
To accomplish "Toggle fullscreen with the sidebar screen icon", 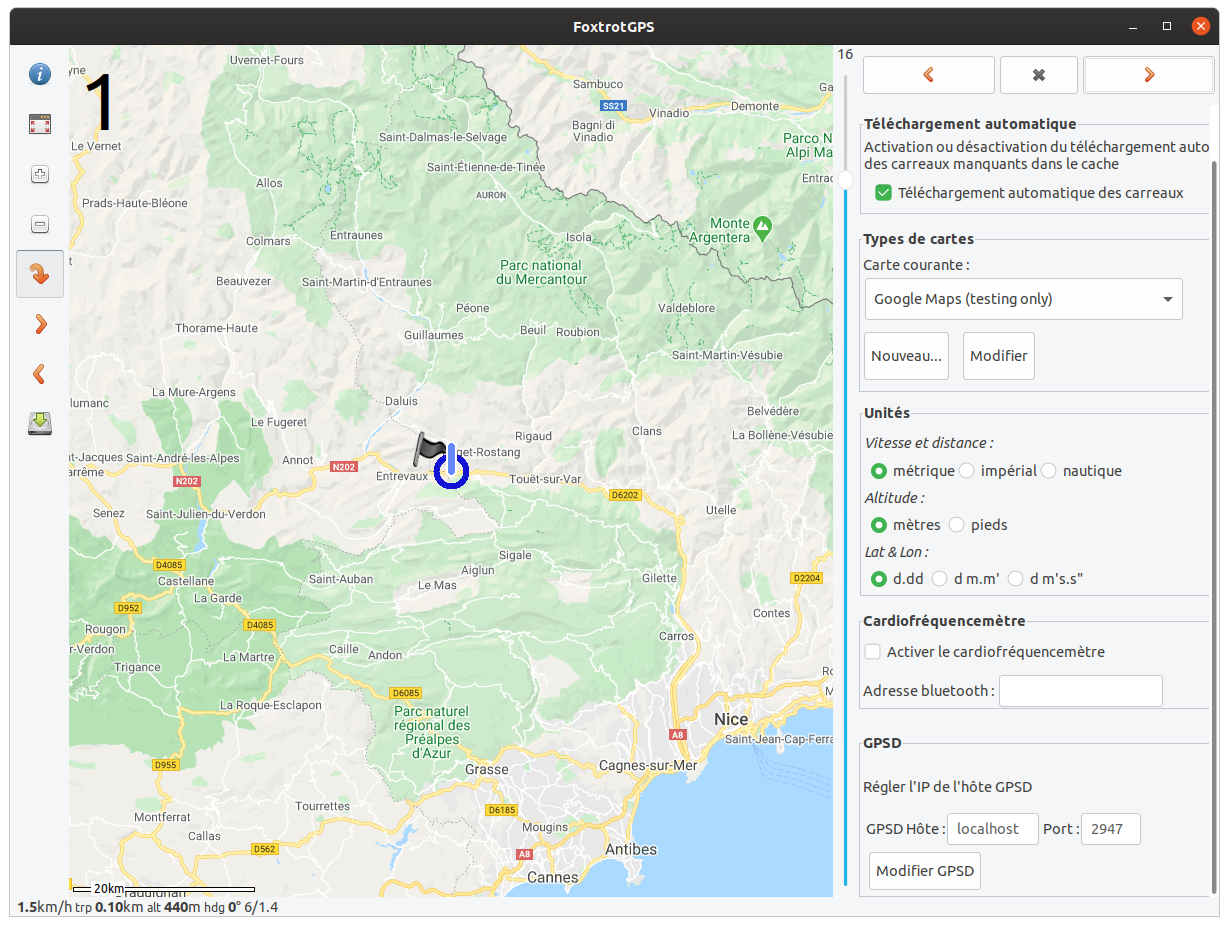I will pos(40,124).
